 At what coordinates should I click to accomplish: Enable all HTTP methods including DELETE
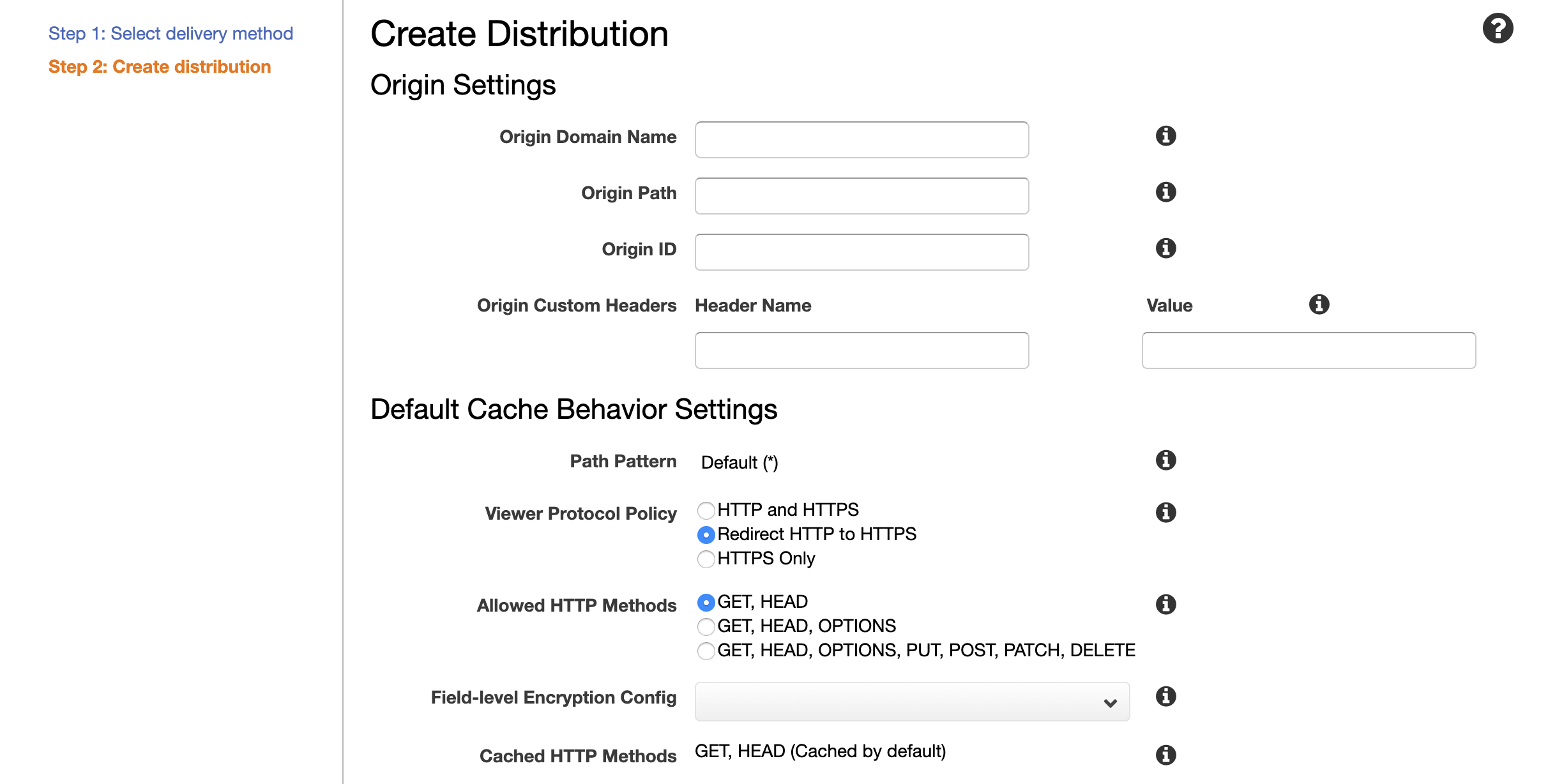tap(706, 651)
